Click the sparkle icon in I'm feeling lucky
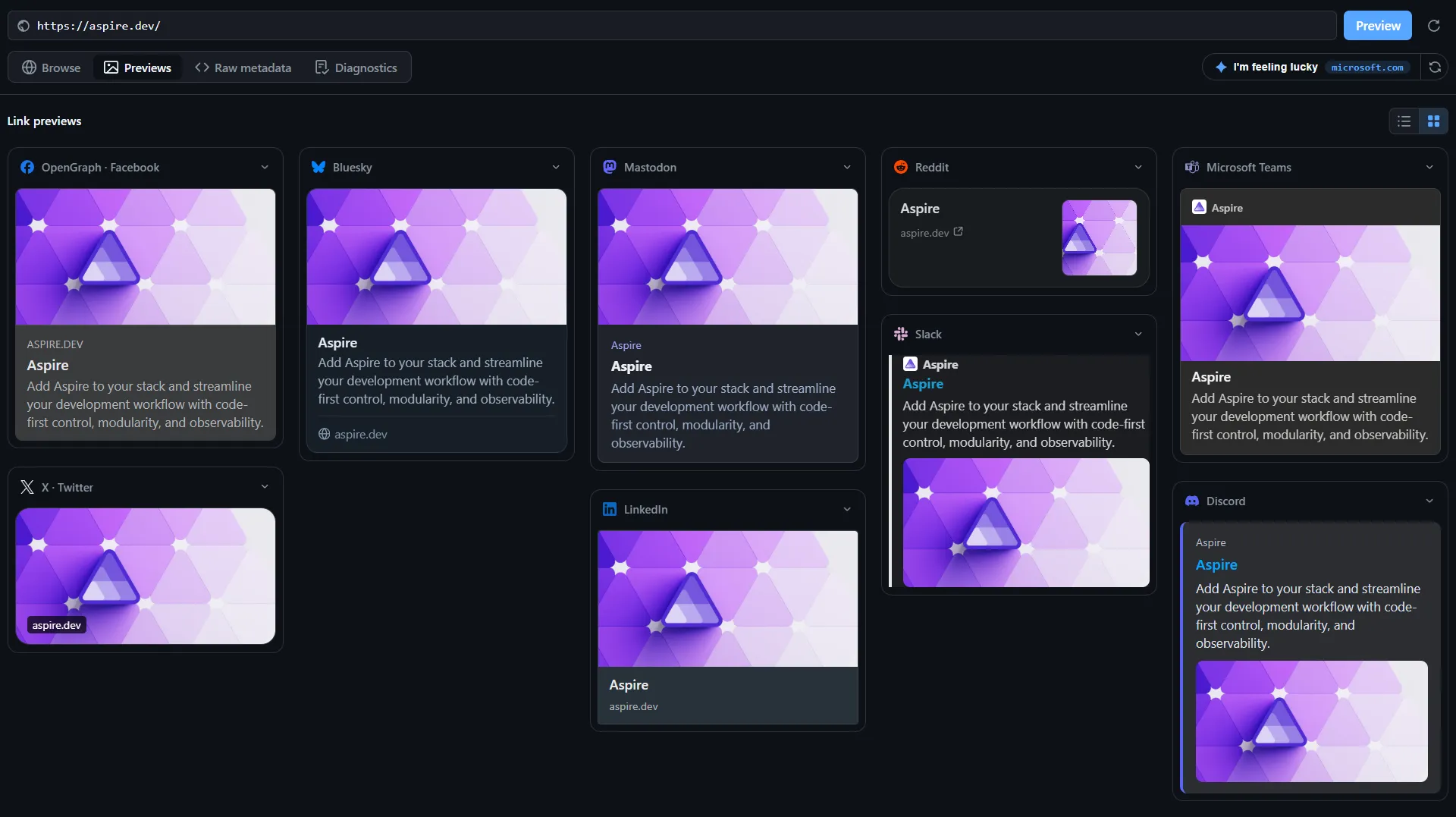 click(1221, 67)
